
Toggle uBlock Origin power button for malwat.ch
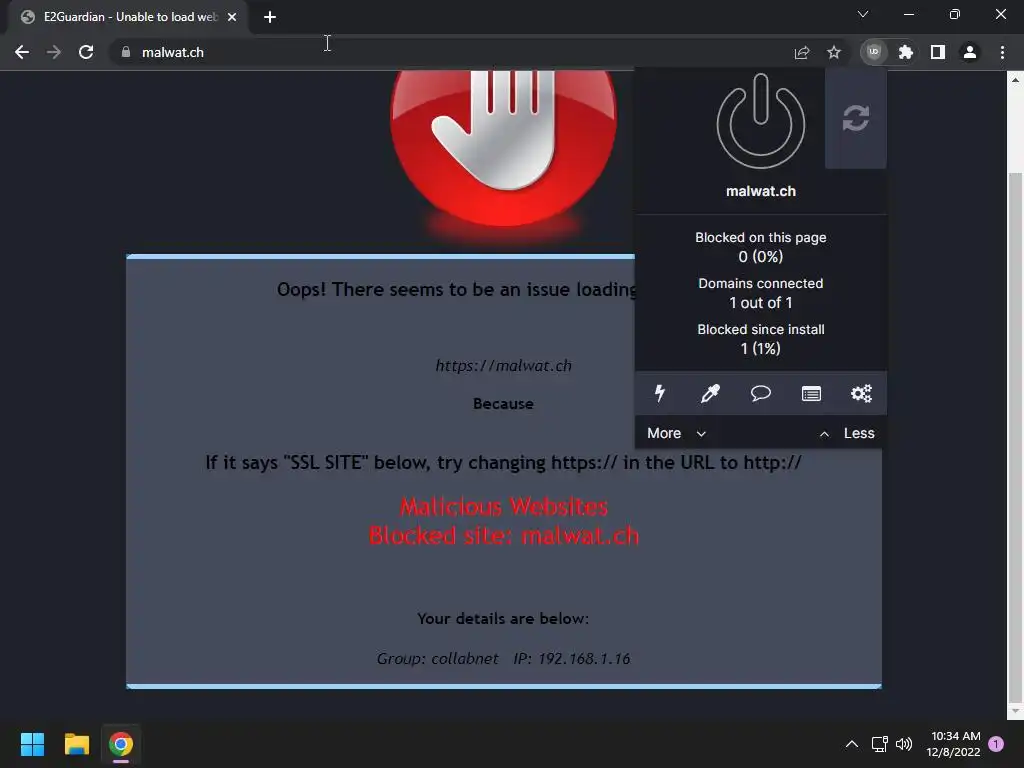point(760,121)
